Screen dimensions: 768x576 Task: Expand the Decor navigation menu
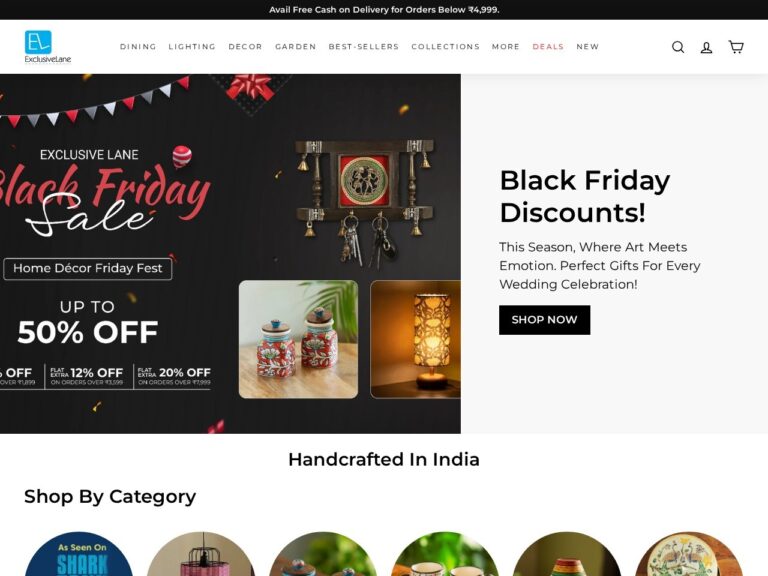click(245, 47)
